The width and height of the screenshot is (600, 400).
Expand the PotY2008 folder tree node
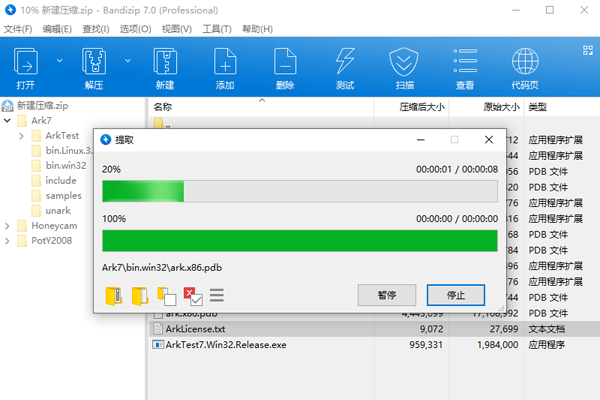click(x=7, y=241)
